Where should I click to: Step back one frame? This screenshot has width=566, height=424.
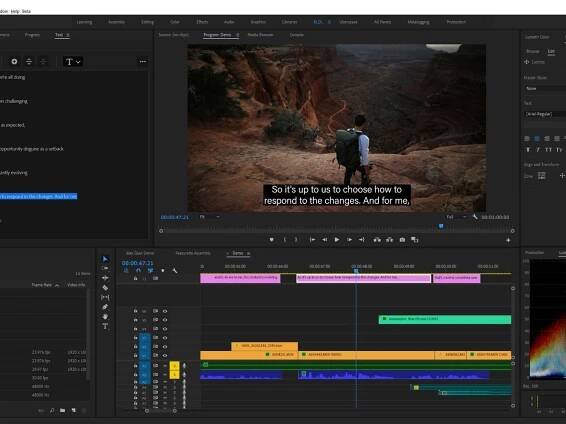[x=325, y=240]
